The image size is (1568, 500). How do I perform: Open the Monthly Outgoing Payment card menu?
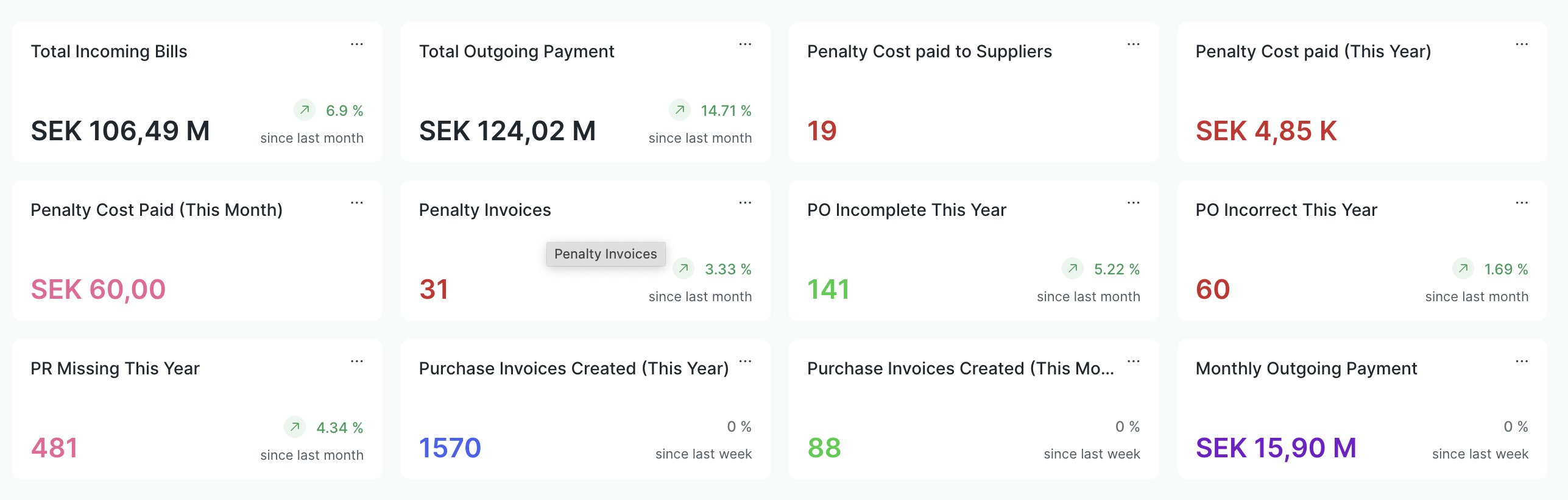(x=1522, y=362)
